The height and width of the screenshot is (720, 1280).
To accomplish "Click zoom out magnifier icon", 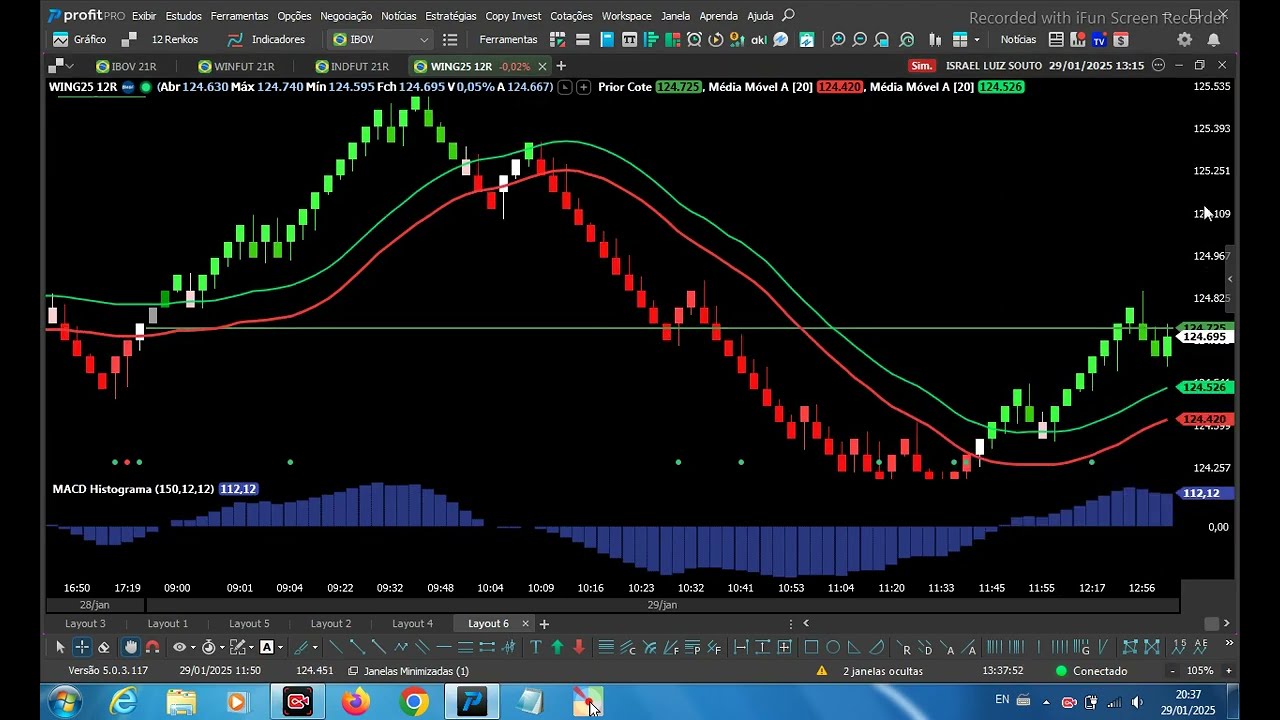I will coord(860,40).
